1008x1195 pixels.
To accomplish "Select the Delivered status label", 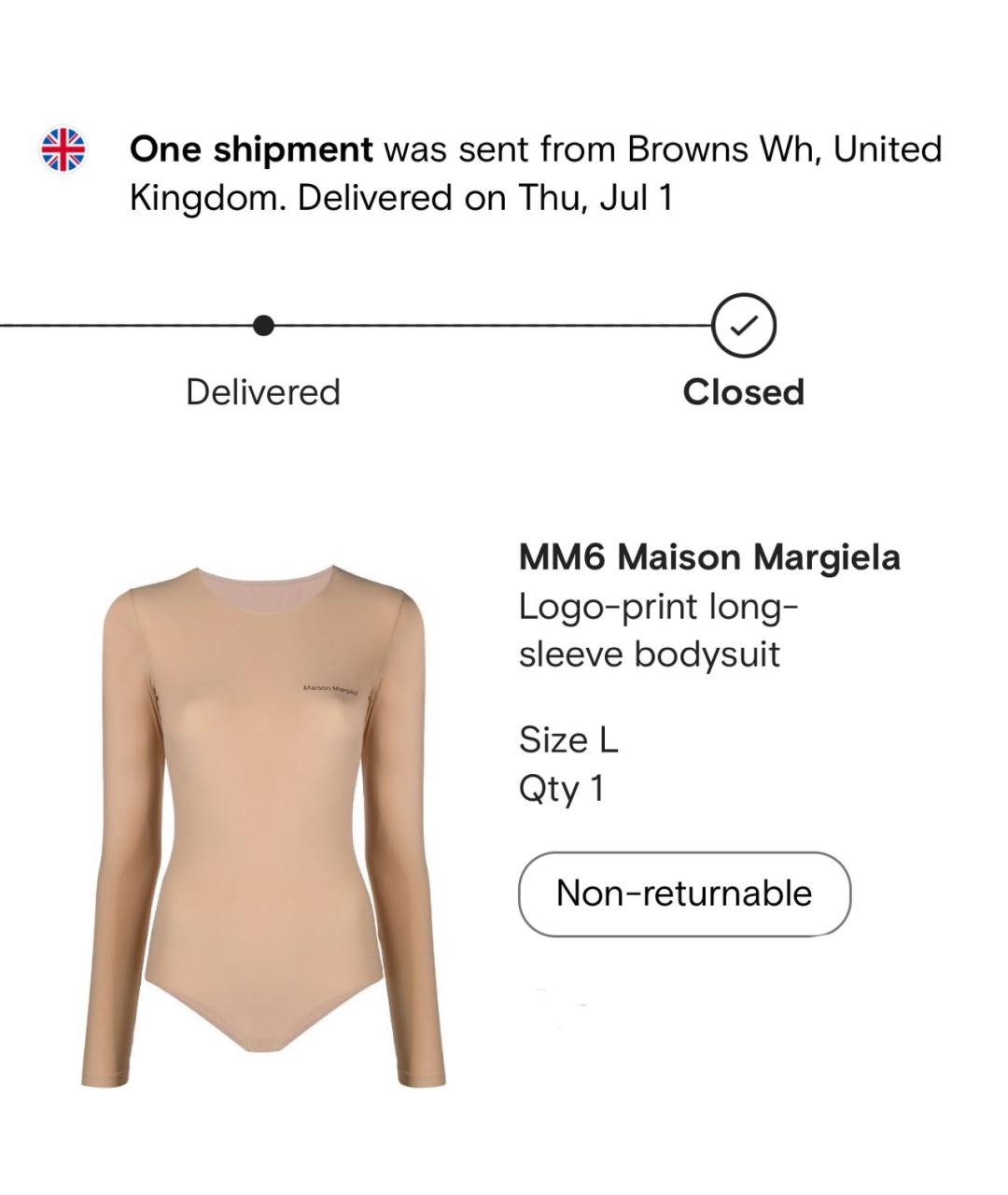I will click(263, 392).
